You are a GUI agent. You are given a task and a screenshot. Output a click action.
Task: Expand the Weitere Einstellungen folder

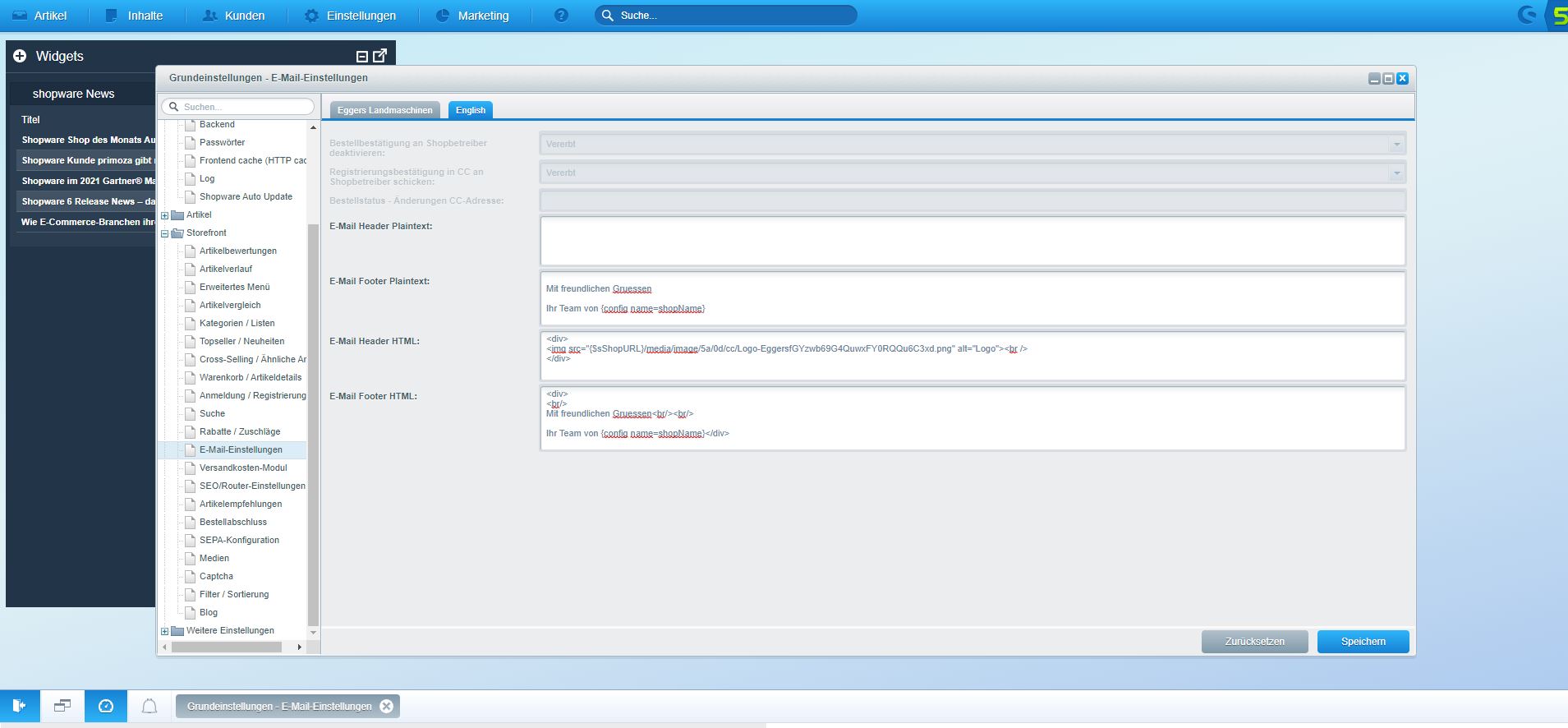click(165, 631)
